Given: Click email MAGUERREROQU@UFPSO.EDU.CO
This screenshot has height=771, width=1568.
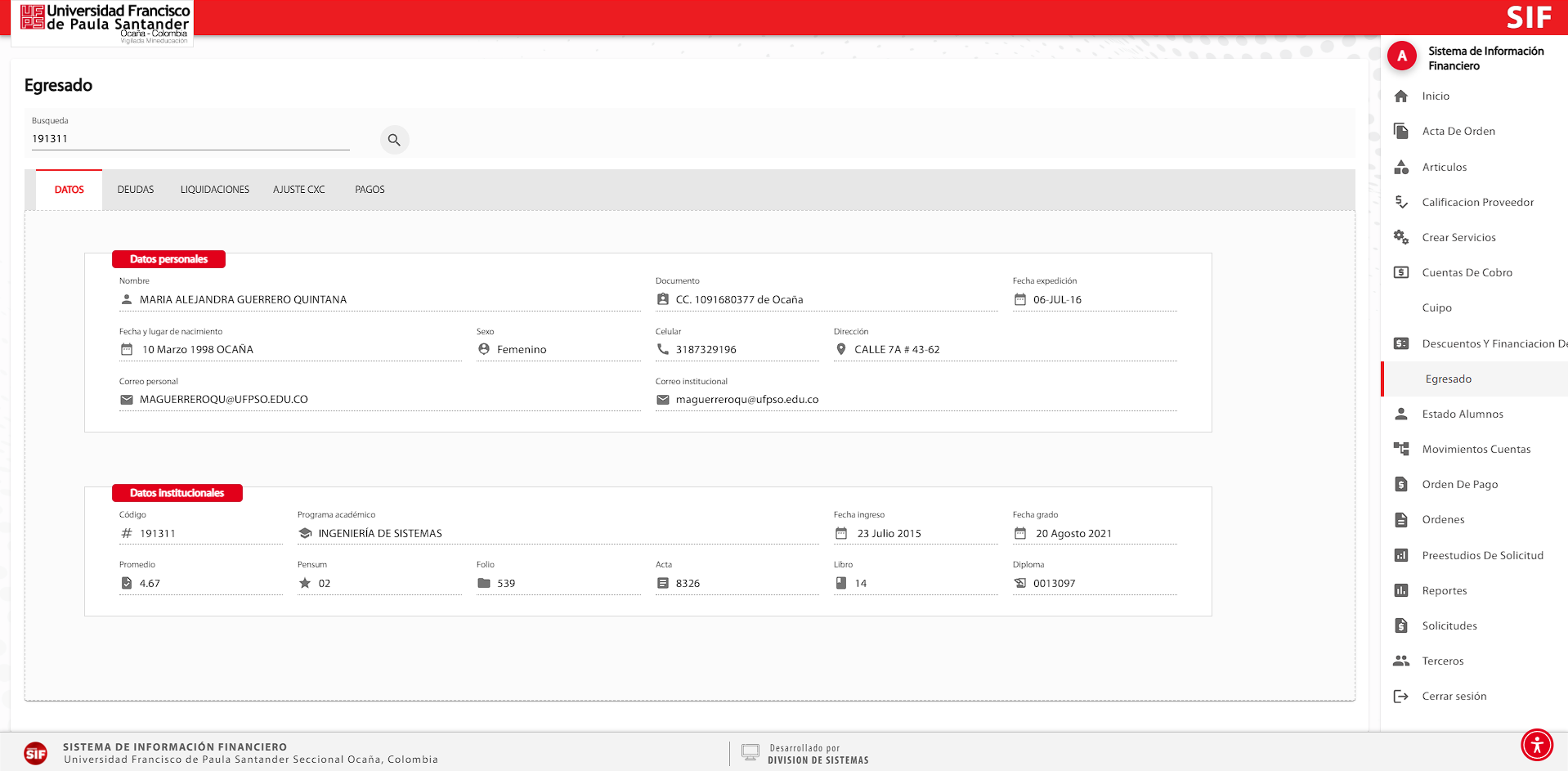Looking at the screenshot, I should pyautogui.click(x=224, y=400).
